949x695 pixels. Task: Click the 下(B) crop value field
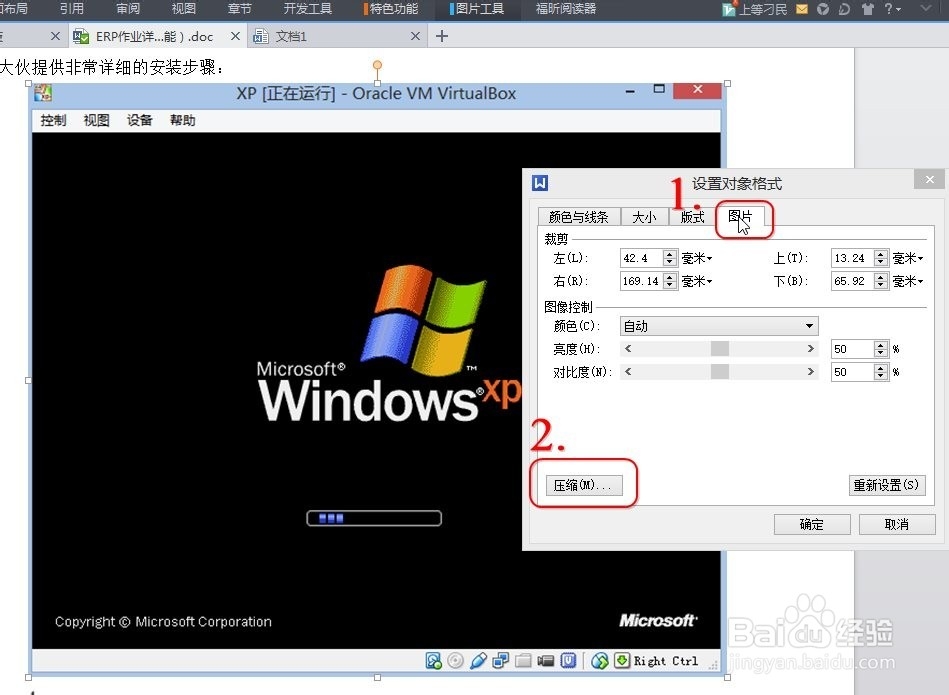[852, 281]
